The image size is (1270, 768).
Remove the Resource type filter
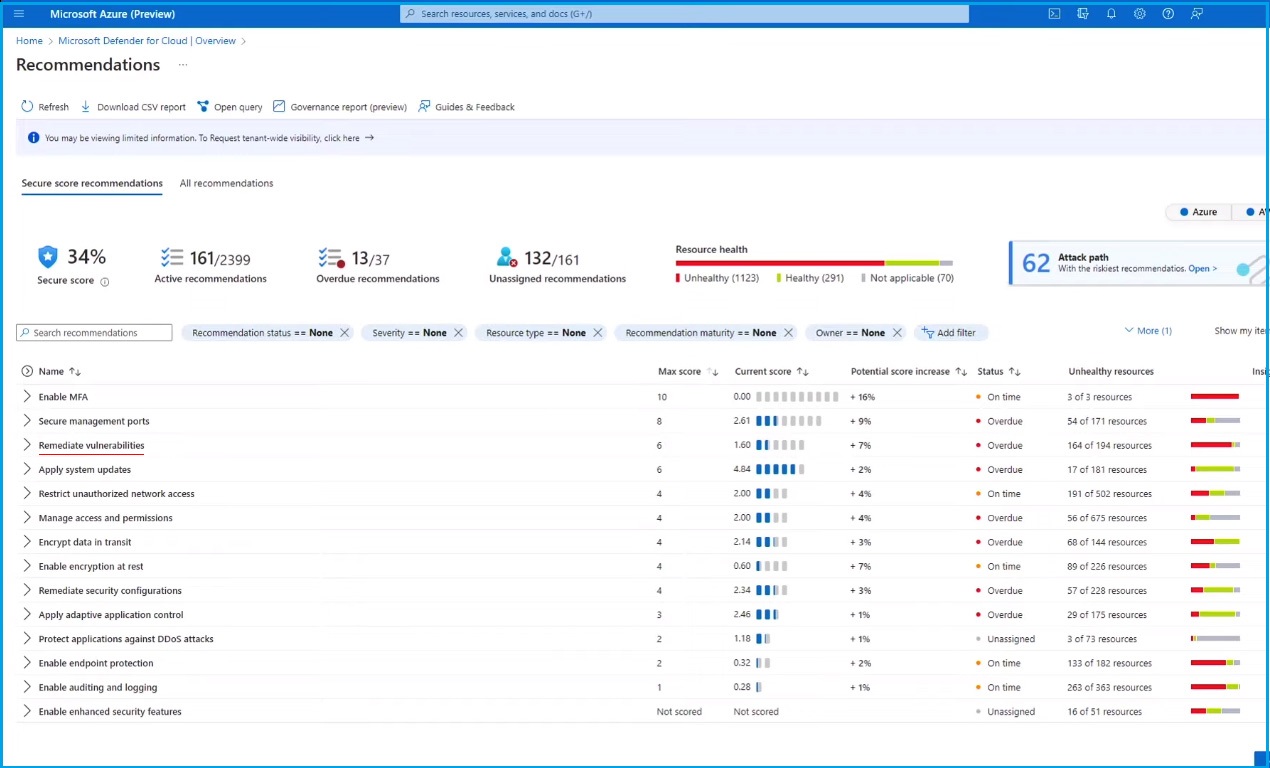click(x=597, y=333)
